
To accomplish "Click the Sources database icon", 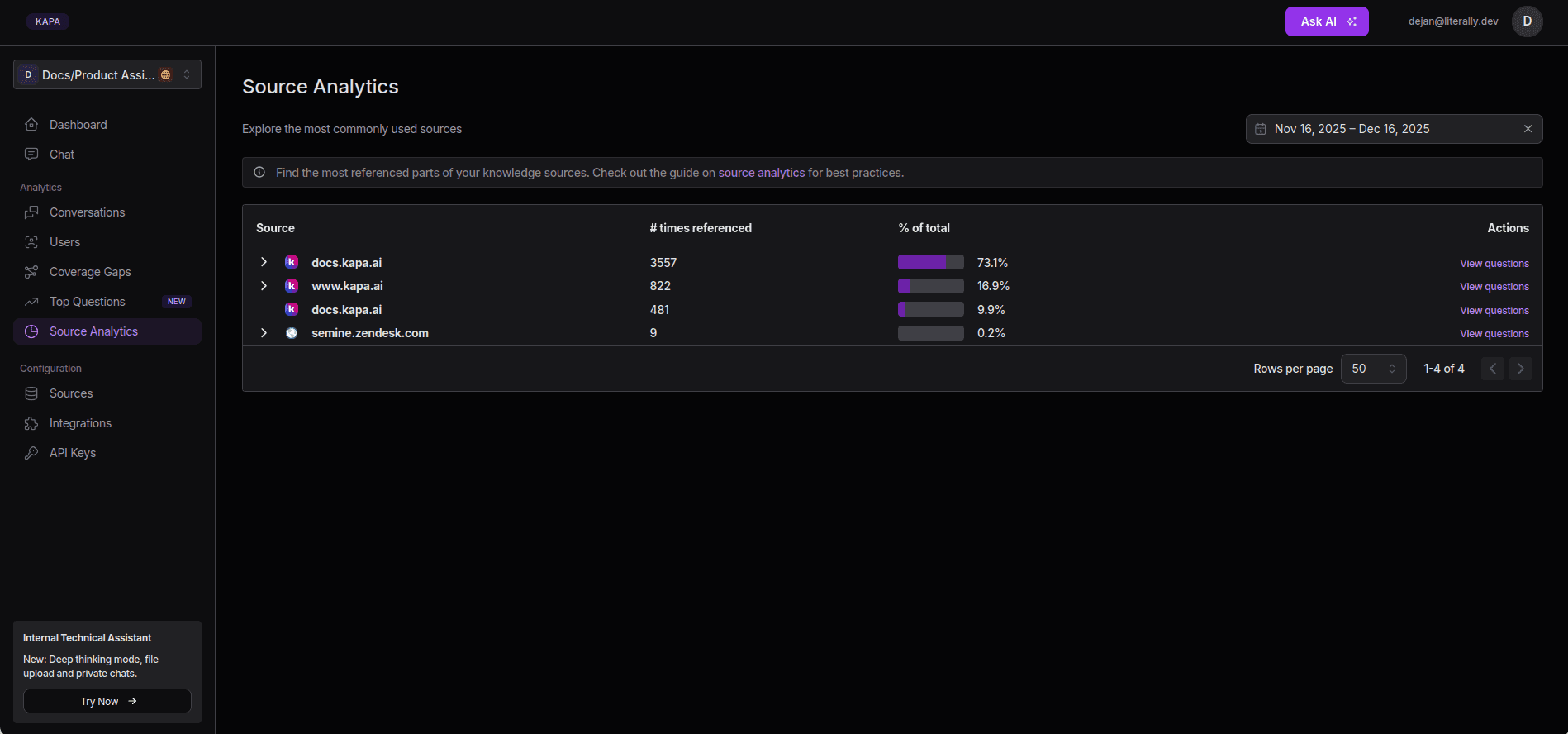I will (x=31, y=393).
